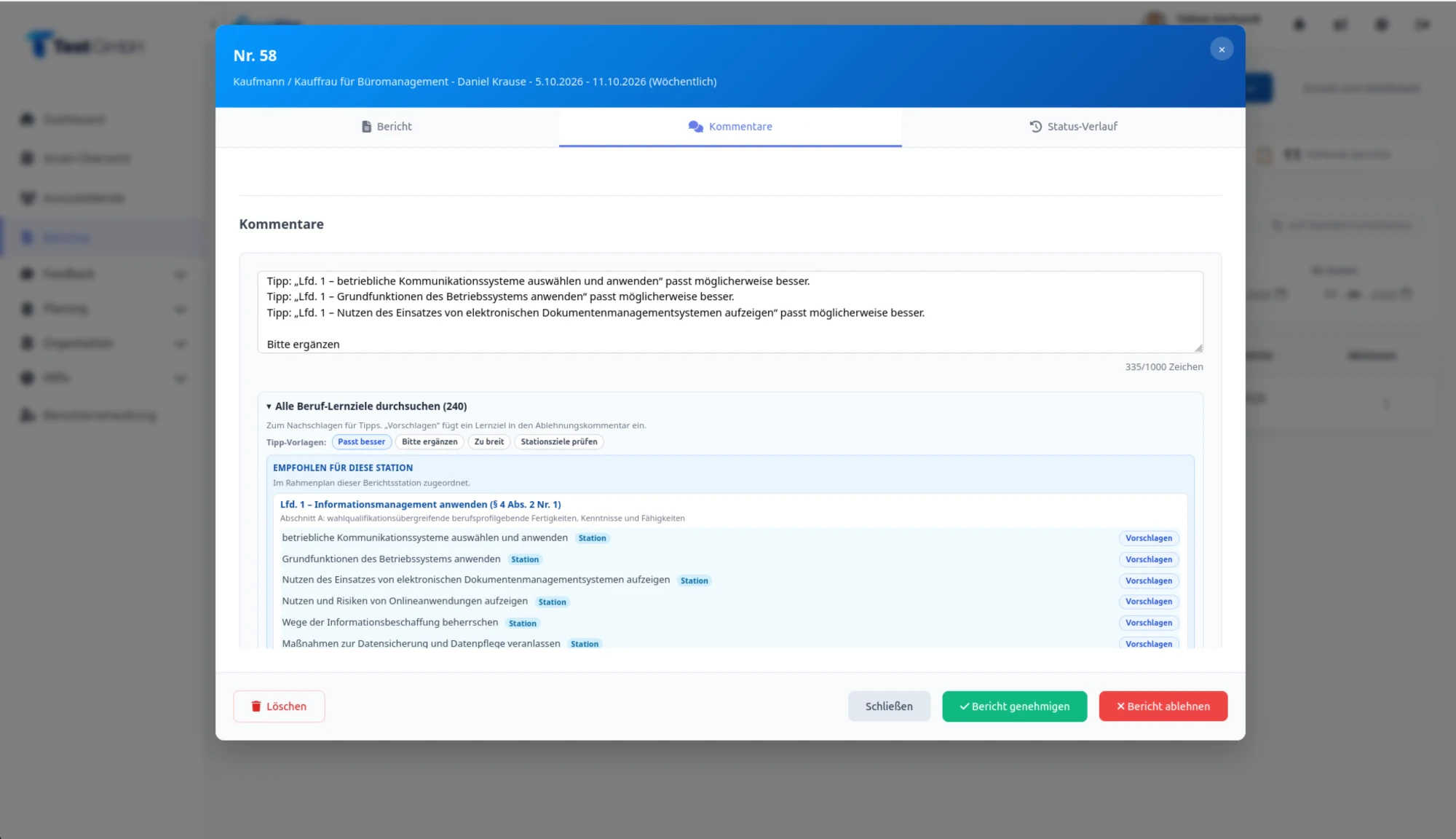This screenshot has height=839, width=1456.
Task: Close the Nr. 58 dialog with X
Action: (x=1222, y=50)
